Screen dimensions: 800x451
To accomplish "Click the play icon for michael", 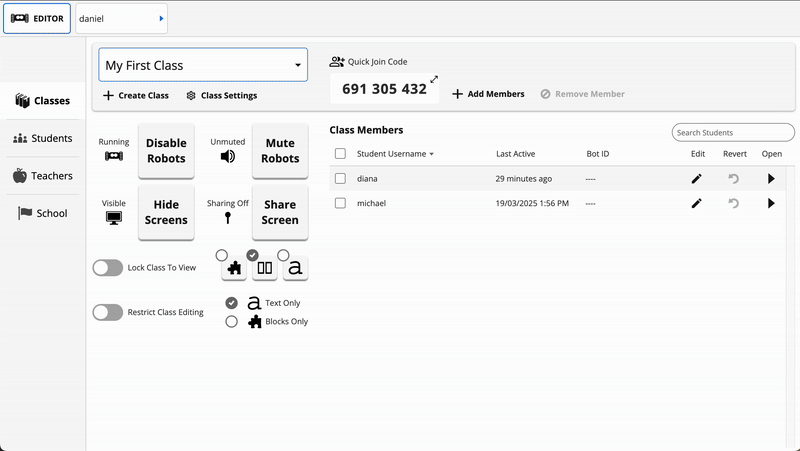I will point(771,203).
